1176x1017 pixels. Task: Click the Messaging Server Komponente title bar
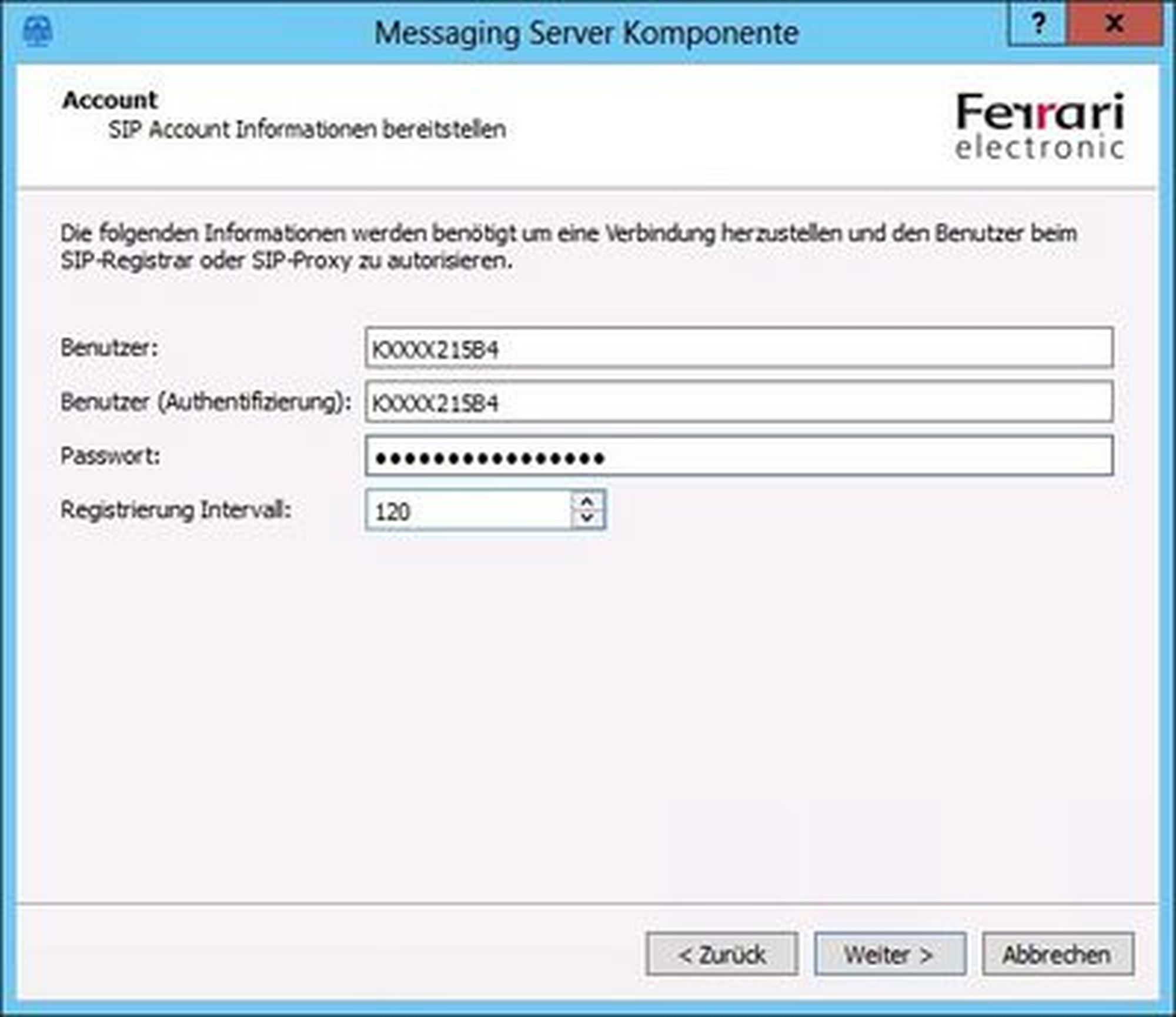coord(586,33)
